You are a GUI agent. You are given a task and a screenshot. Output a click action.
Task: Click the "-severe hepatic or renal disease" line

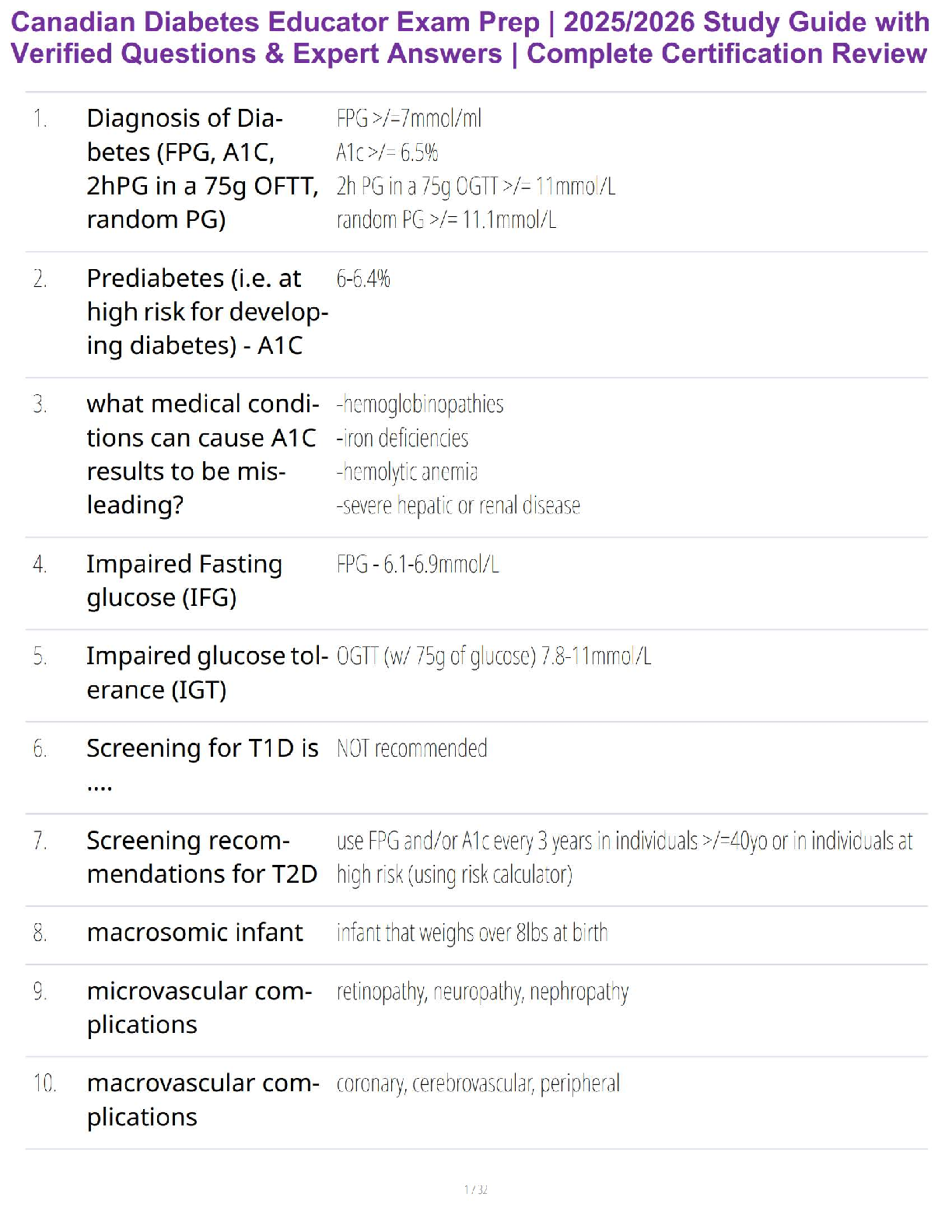[458, 506]
